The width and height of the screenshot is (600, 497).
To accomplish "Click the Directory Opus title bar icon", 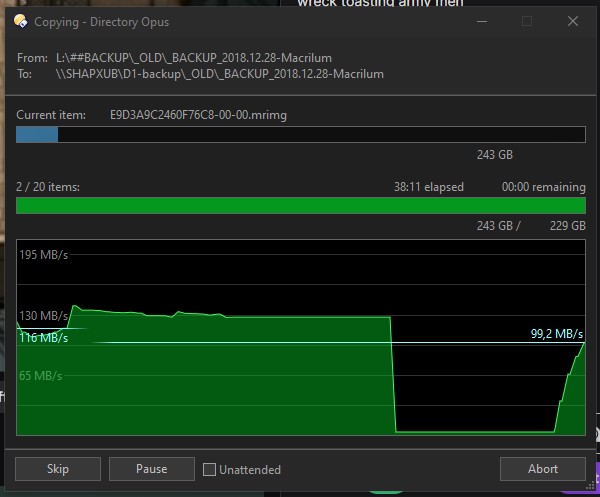I will click(20, 20).
